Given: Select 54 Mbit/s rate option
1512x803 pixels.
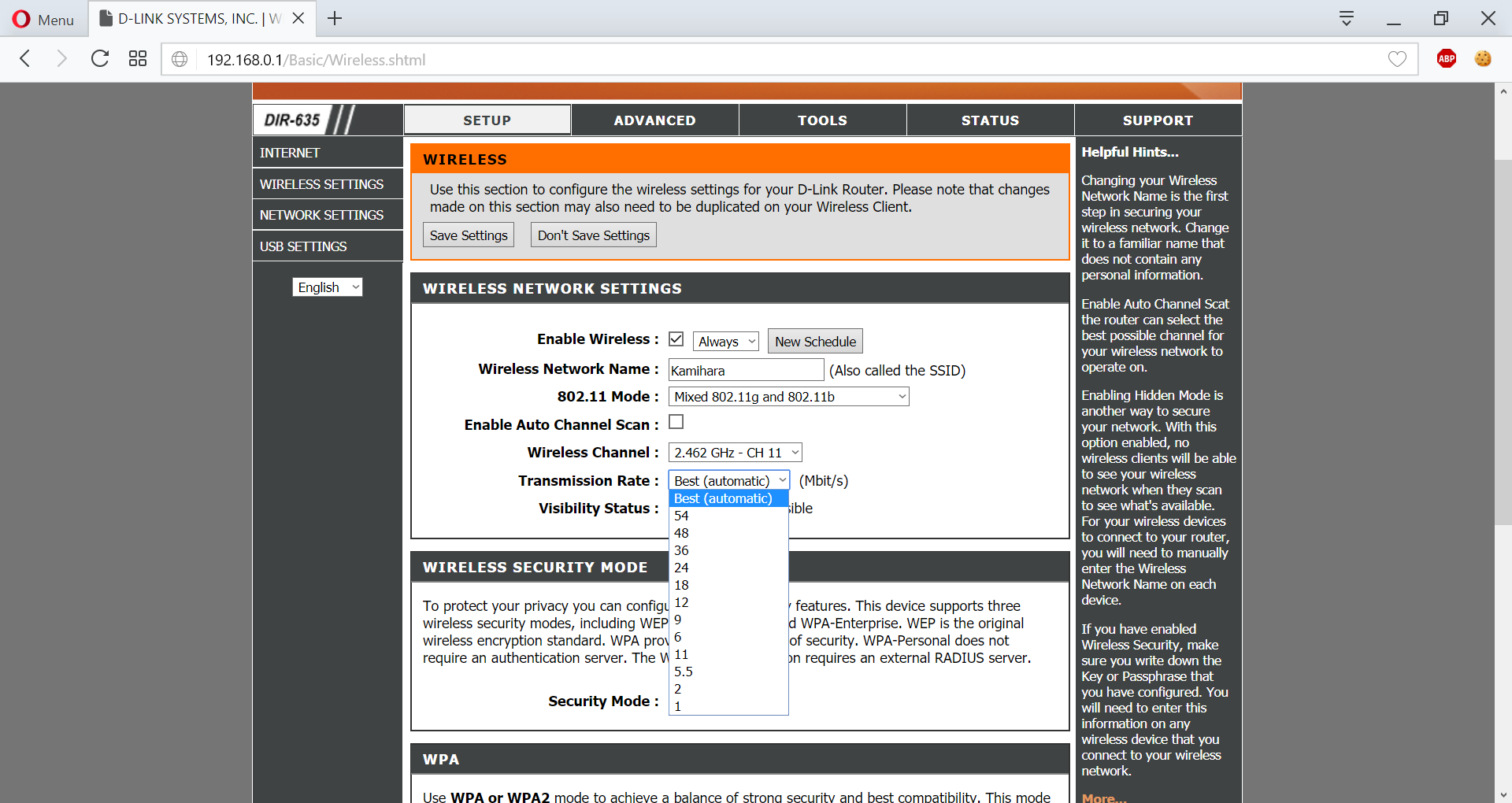Looking at the screenshot, I should [728, 516].
